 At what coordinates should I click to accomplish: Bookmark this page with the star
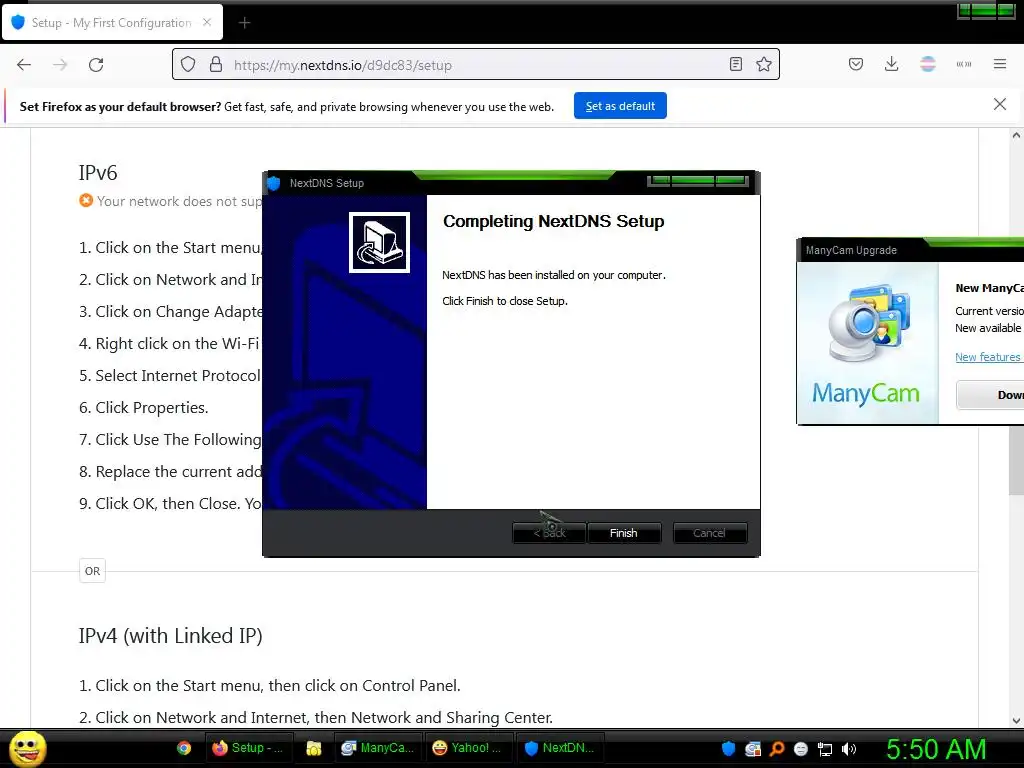pyautogui.click(x=763, y=65)
